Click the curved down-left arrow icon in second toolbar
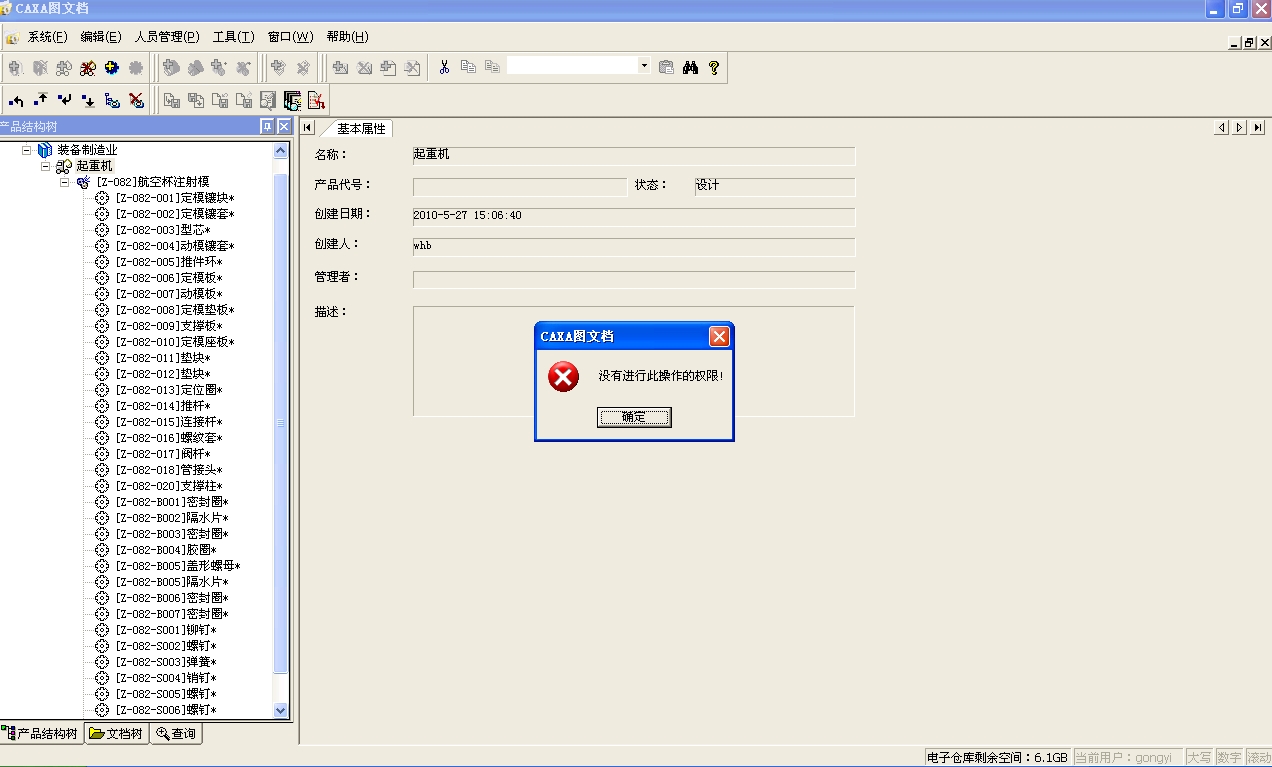 click(64, 100)
